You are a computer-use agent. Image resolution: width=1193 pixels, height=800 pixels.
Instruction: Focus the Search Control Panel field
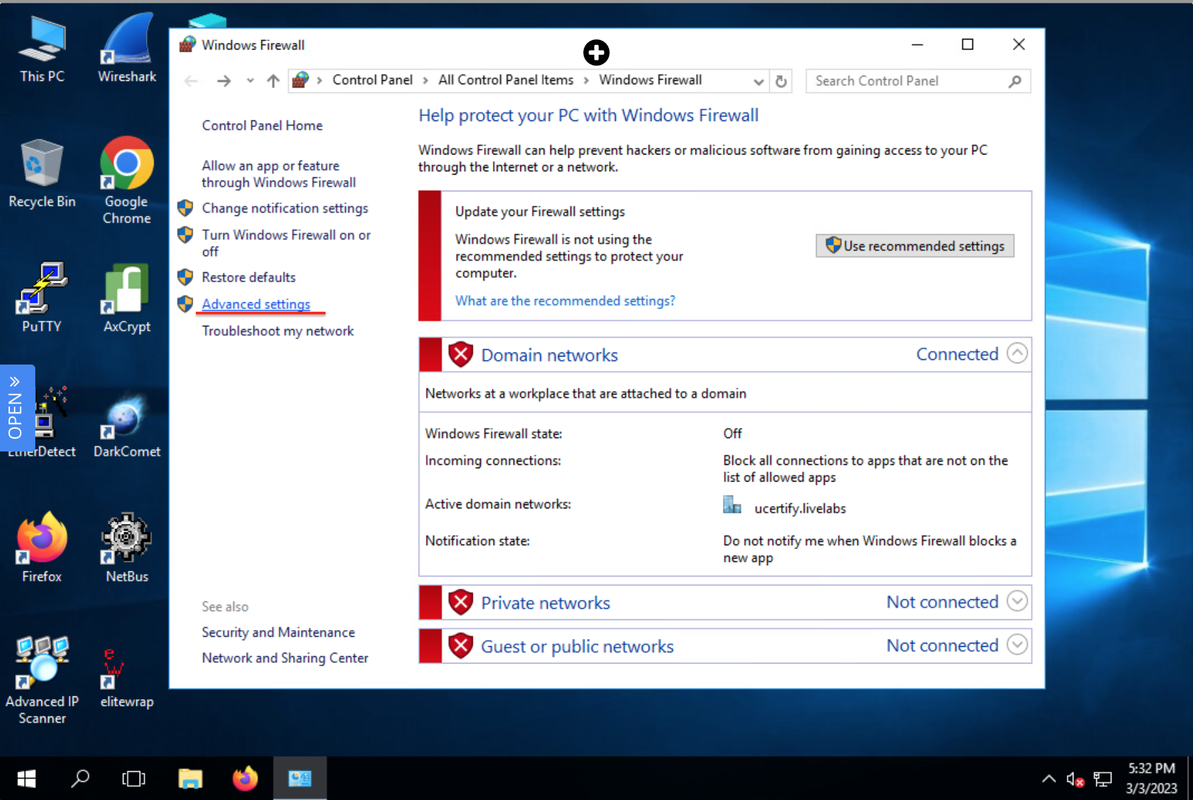pyautogui.click(x=918, y=81)
